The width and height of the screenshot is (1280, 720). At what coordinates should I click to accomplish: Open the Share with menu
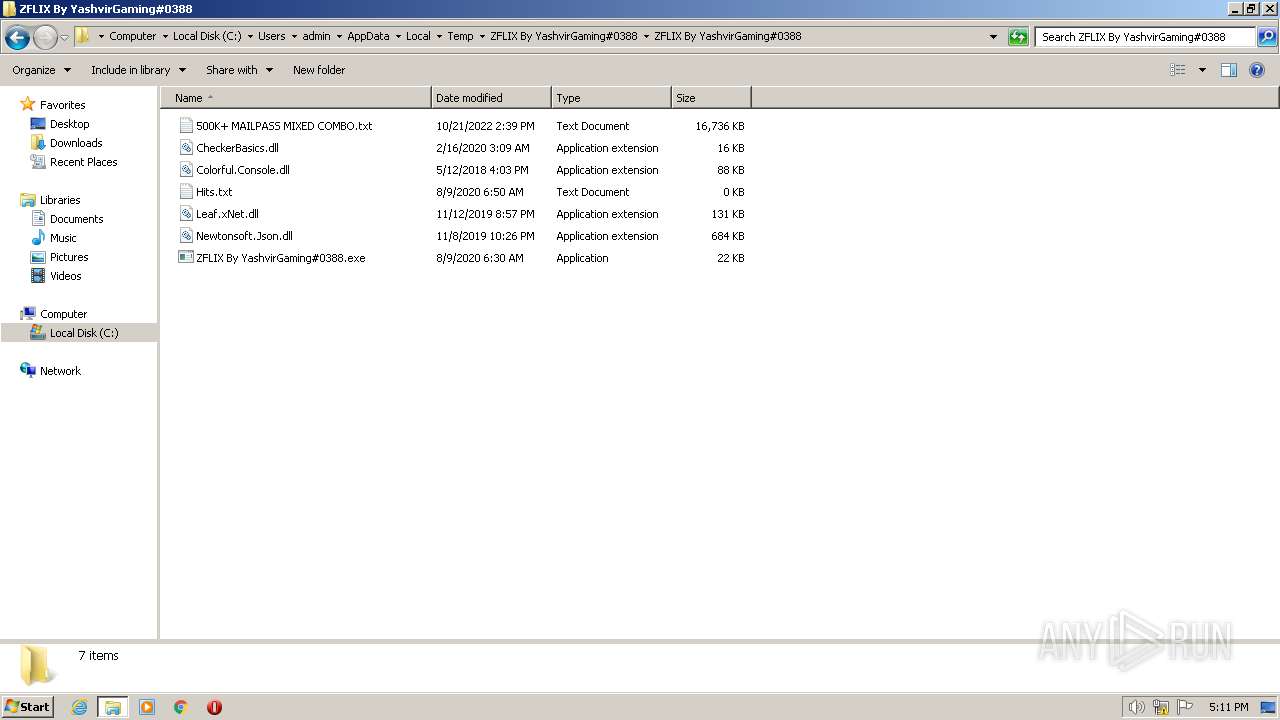point(240,70)
